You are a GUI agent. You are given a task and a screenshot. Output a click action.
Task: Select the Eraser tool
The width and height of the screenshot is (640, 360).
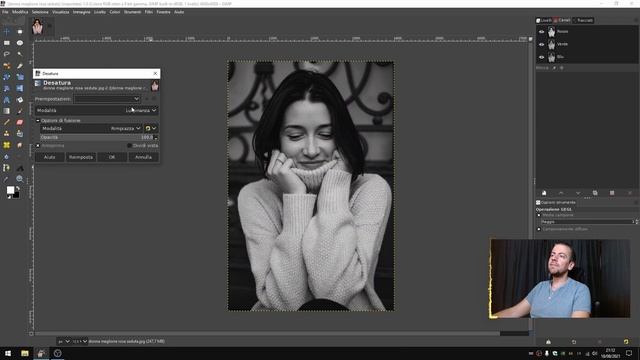pyautogui.click(x=20, y=122)
